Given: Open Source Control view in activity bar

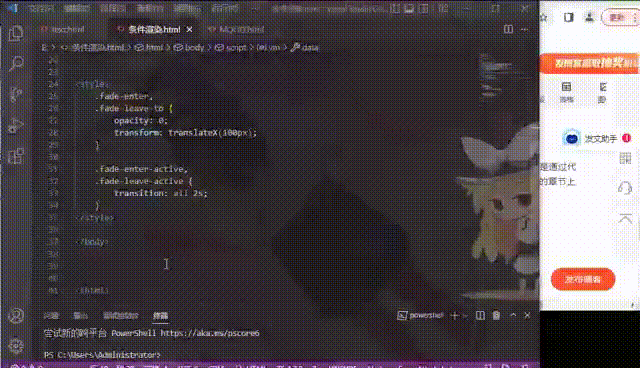Looking at the screenshot, I should click(16, 94).
